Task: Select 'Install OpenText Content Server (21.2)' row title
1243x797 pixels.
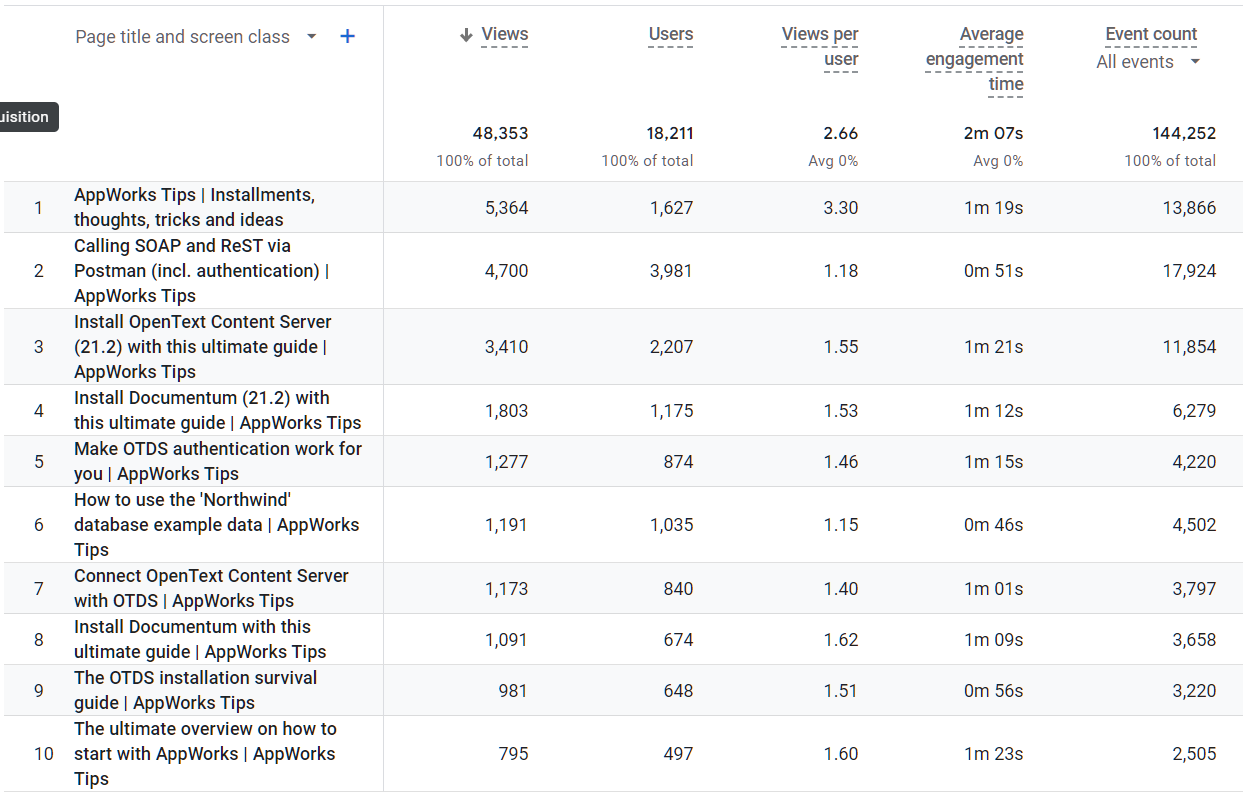Action: pyautogui.click(x=203, y=346)
